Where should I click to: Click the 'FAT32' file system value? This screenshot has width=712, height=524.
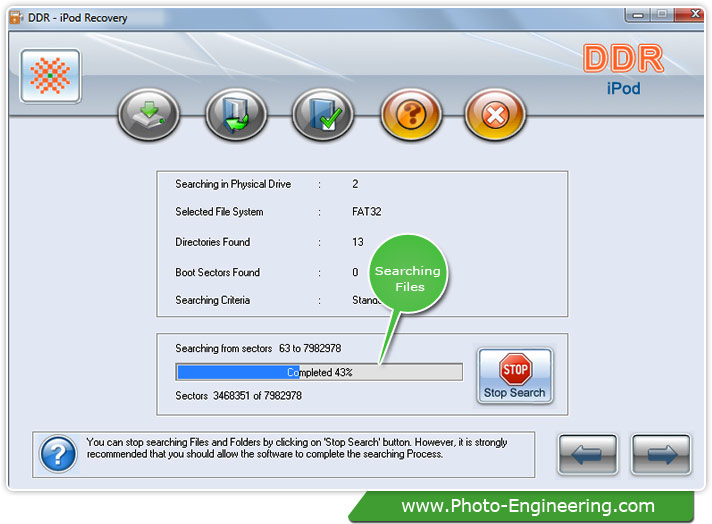(366, 212)
